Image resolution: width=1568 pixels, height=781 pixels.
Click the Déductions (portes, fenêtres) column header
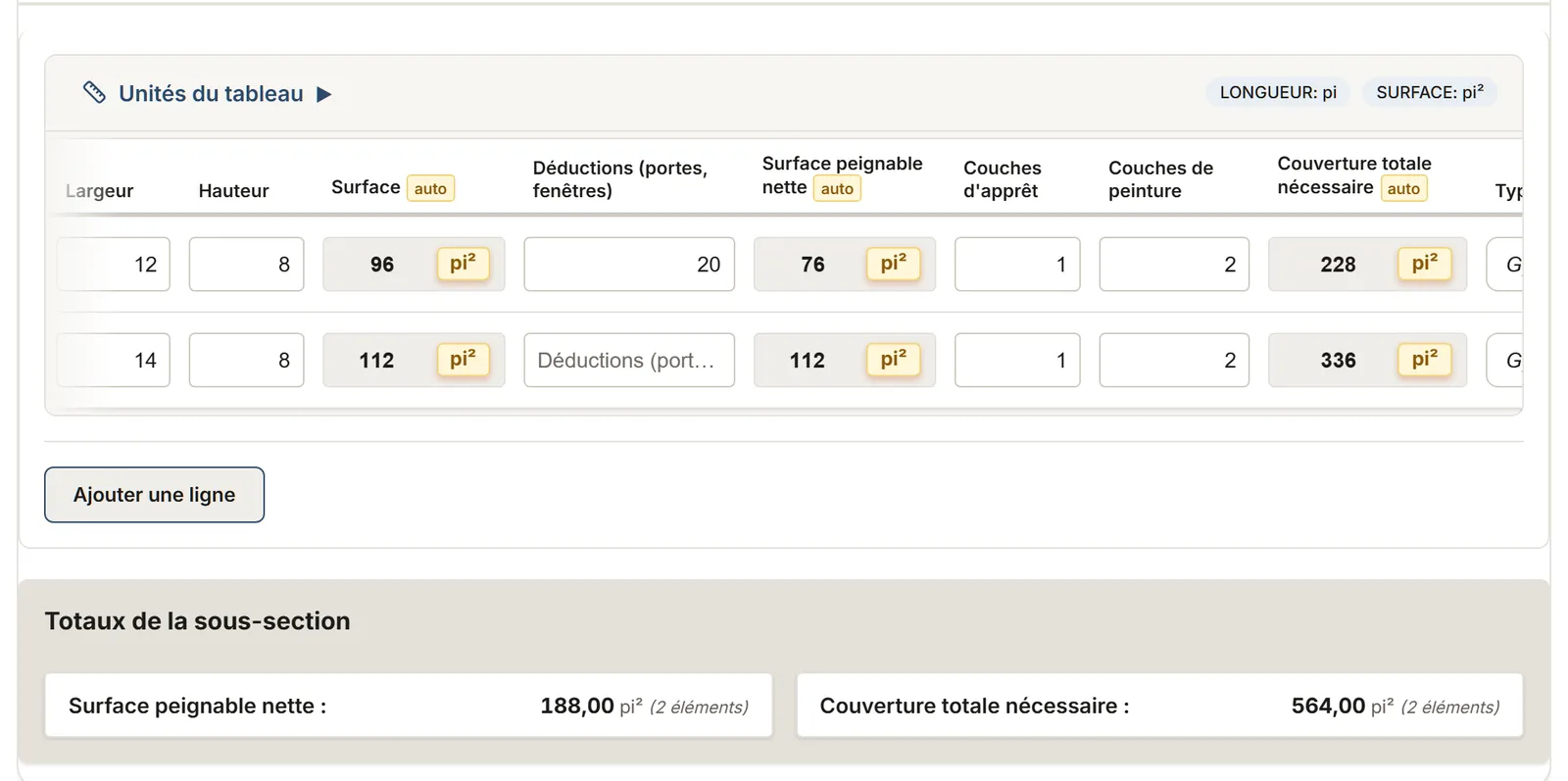pos(620,179)
